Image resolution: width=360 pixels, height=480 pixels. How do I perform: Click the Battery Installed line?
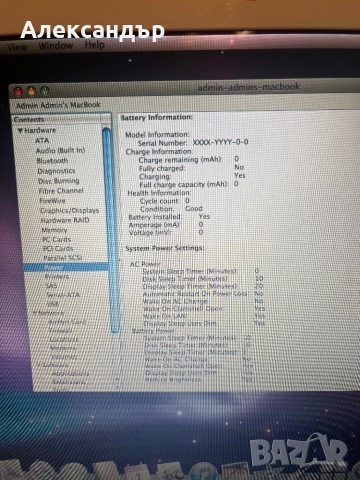[169, 217]
